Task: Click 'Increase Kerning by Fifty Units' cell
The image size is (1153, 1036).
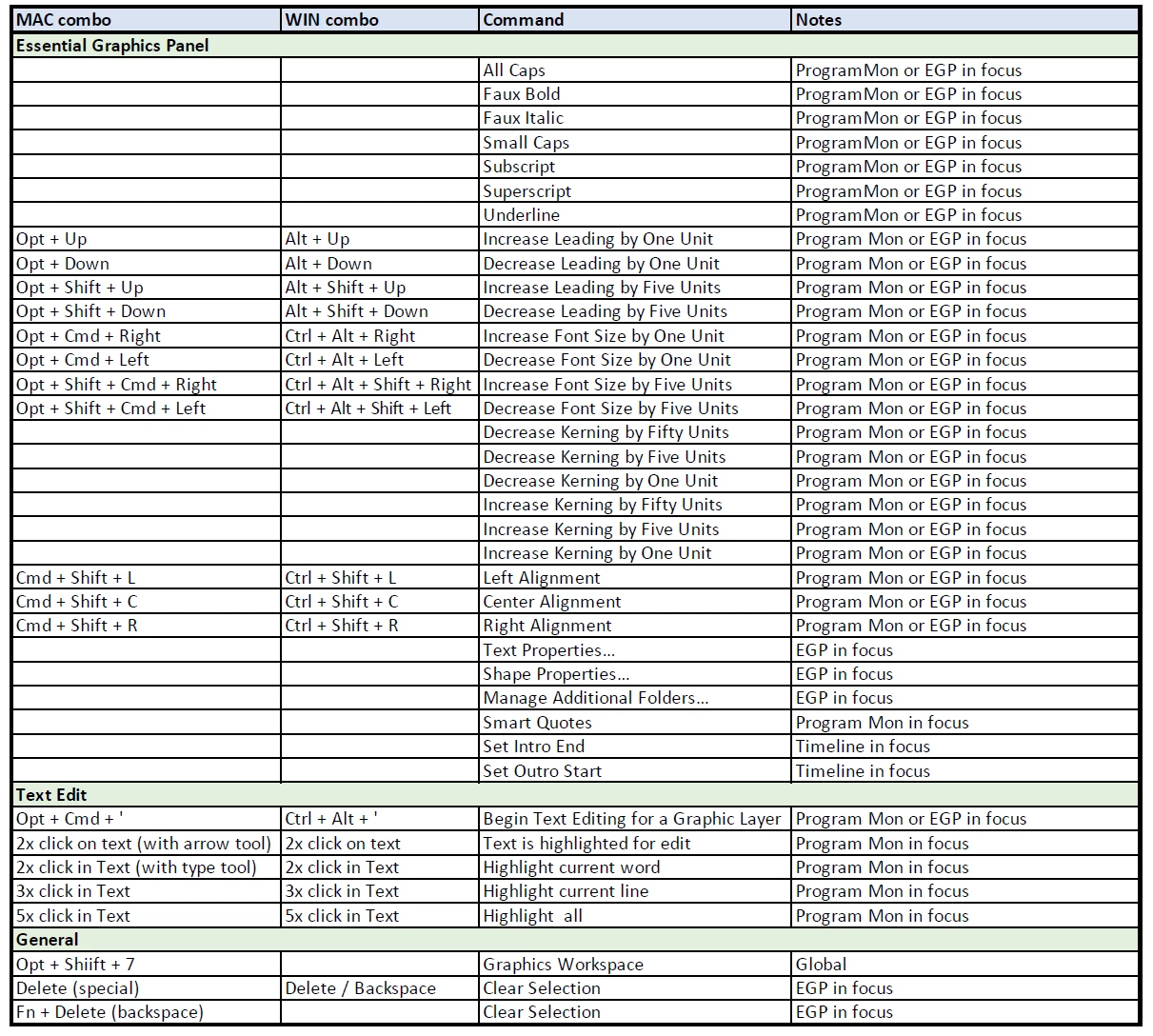Action: pyautogui.click(x=635, y=505)
